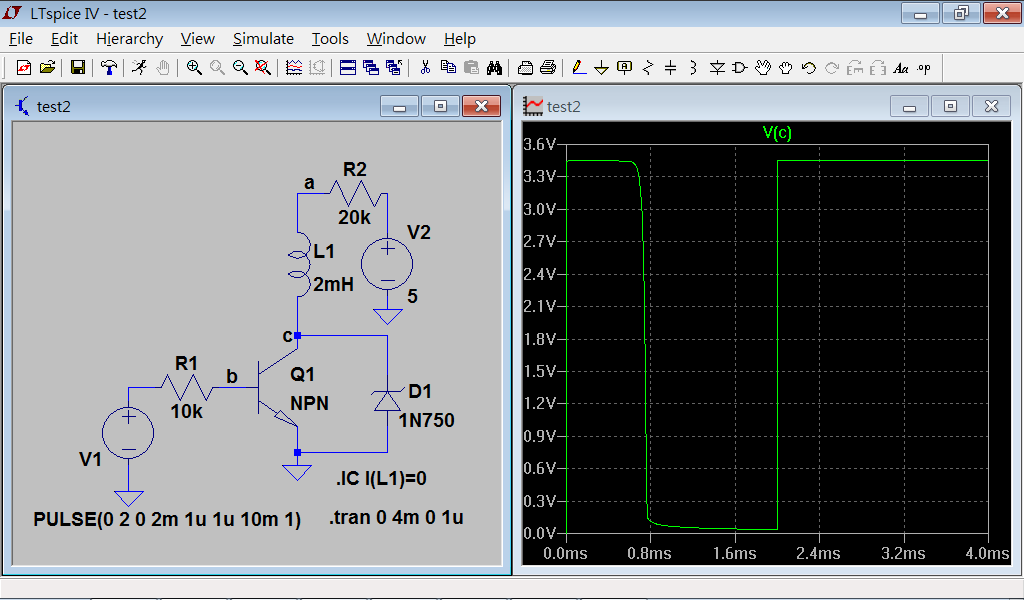The height and width of the screenshot is (600, 1024).
Task: Select the Label Net tool
Action: click(x=624, y=67)
